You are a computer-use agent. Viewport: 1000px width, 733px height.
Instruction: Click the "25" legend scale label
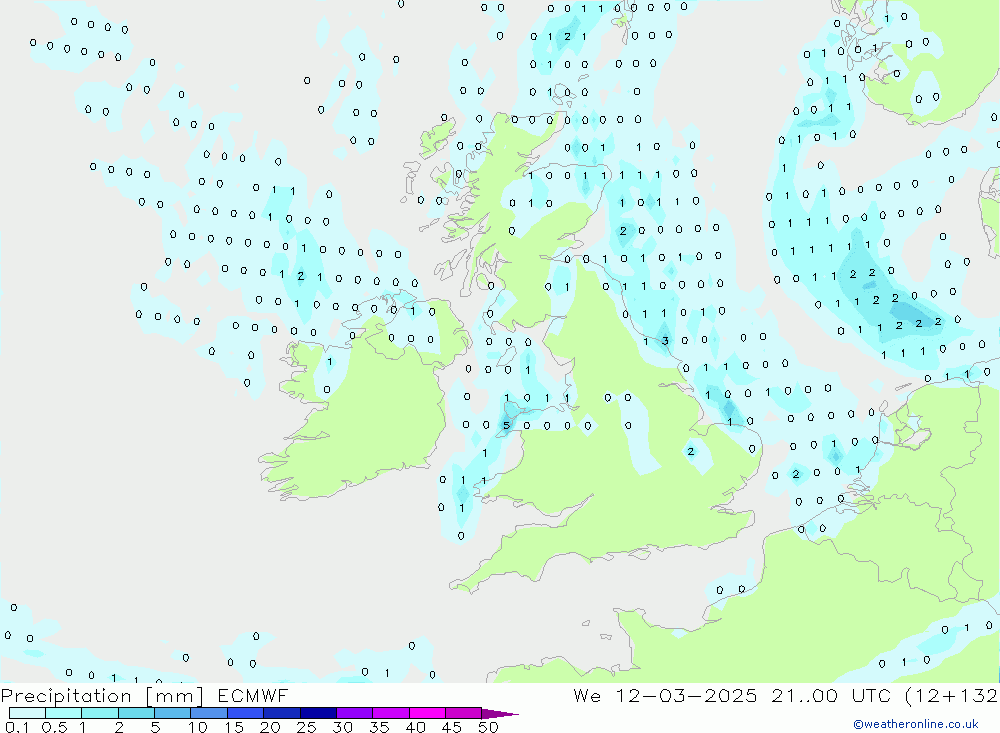tap(306, 727)
